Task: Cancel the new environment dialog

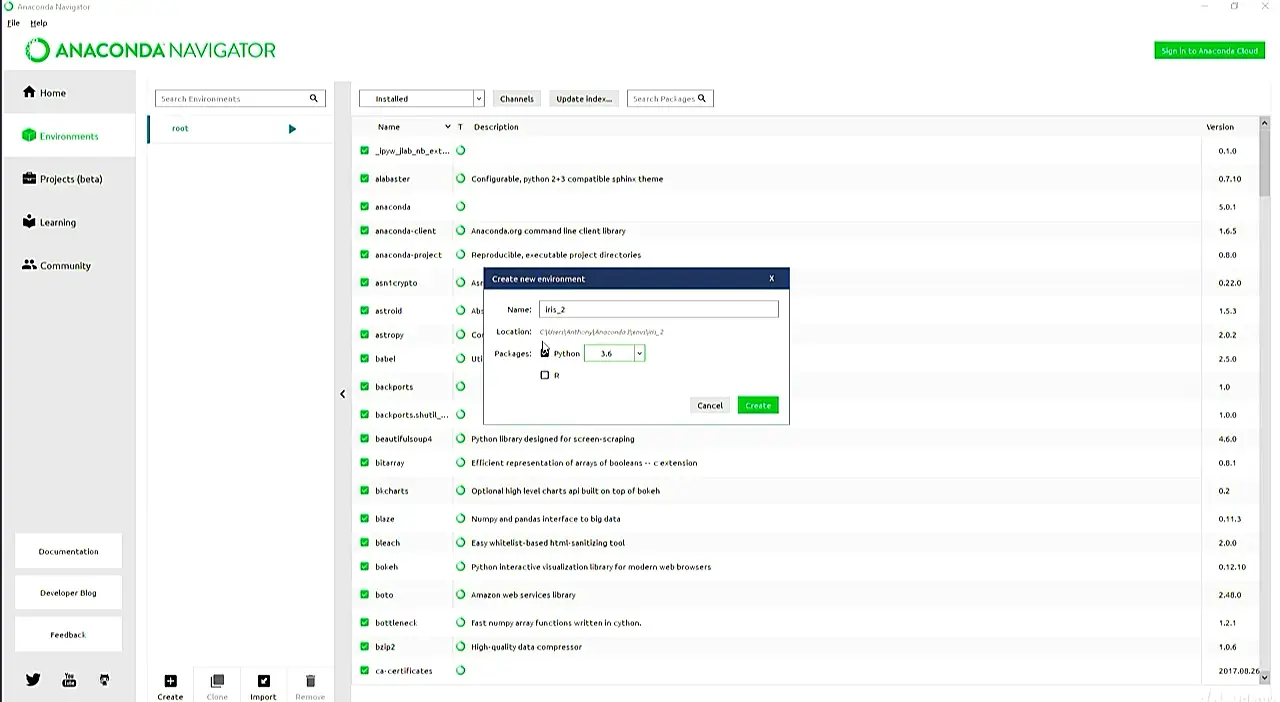Action: coord(710,405)
